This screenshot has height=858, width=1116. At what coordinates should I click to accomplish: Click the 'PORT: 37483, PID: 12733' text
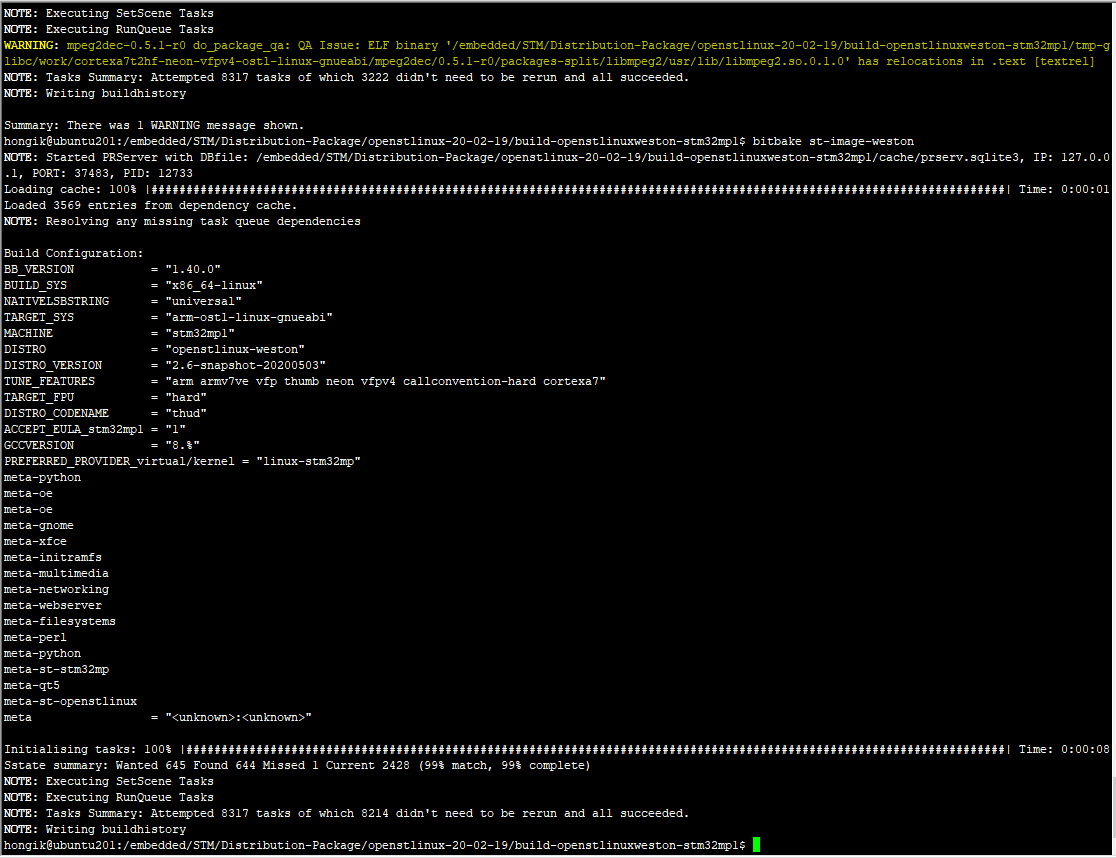[112, 174]
